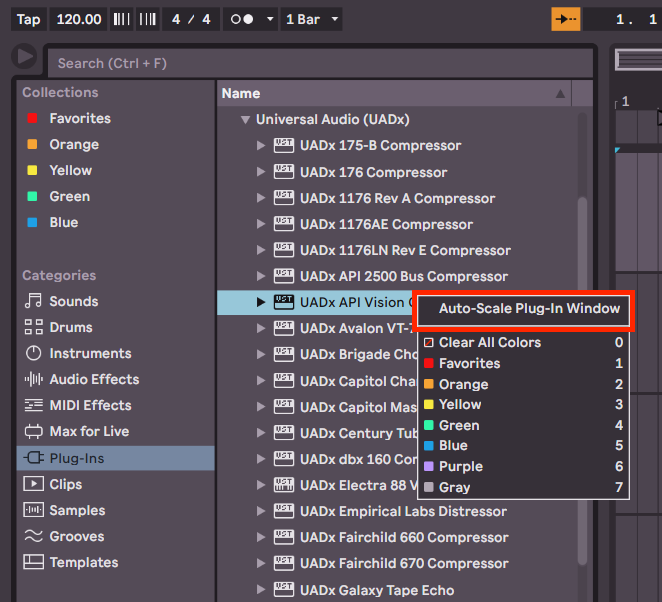
Task: Click the second nudge tempo bars icon
Action: [x=148, y=19]
